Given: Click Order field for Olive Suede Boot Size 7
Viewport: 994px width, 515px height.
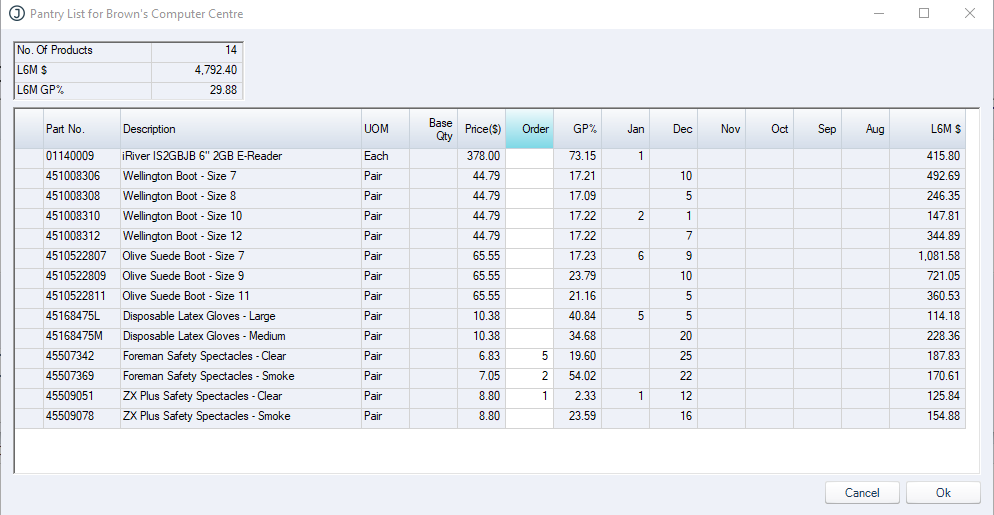Looking at the screenshot, I should (530, 256).
